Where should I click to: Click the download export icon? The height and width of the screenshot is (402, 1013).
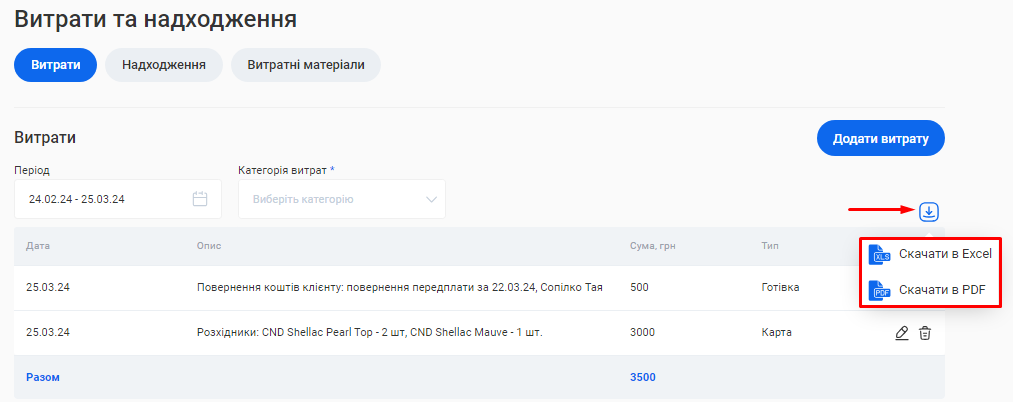929,211
